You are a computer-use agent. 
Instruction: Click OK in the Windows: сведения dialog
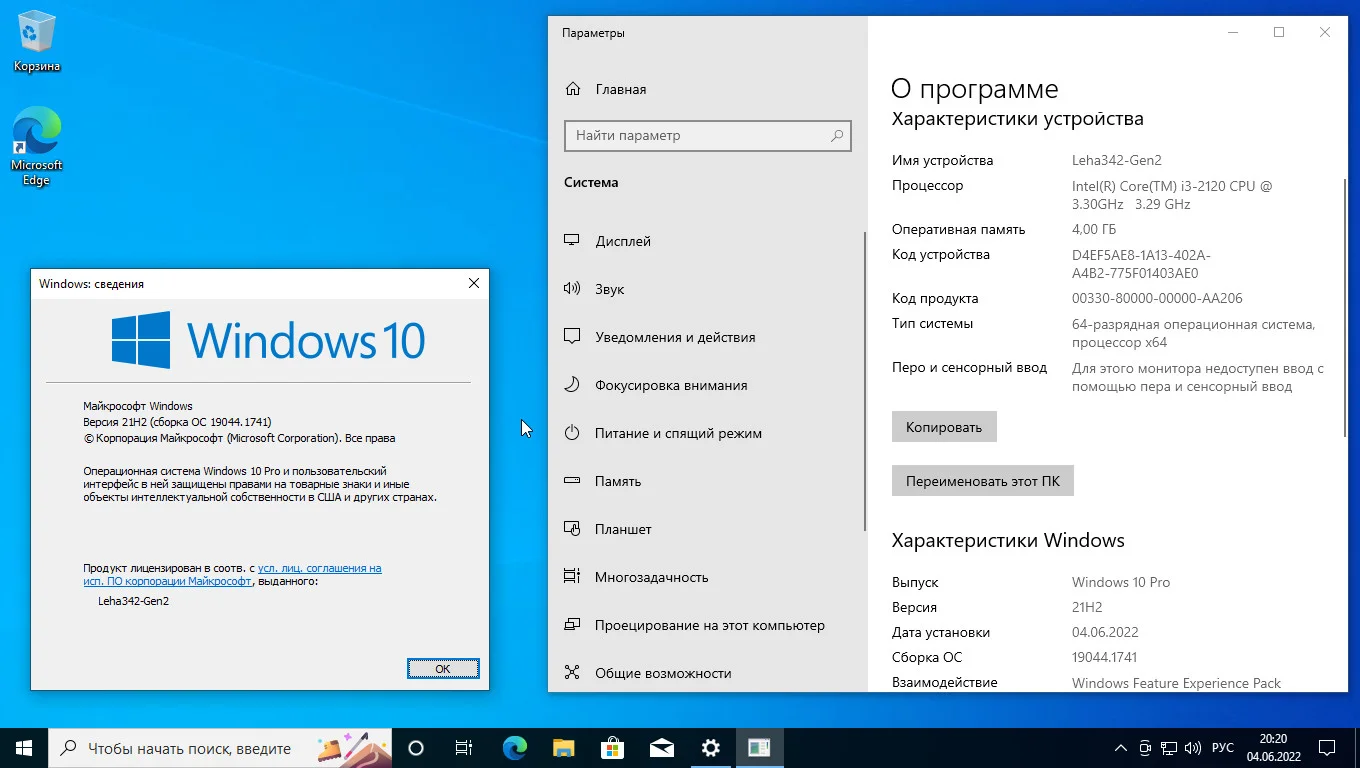coord(443,669)
